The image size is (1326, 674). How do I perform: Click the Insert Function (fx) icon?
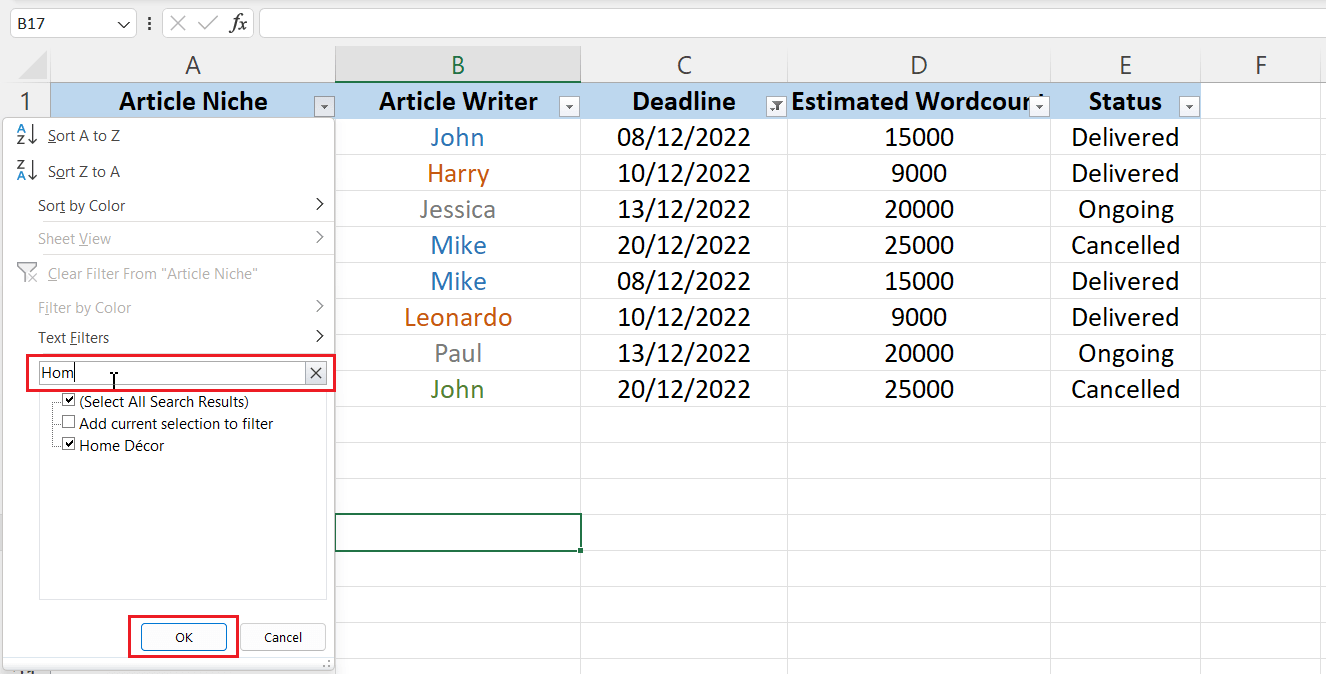238,22
